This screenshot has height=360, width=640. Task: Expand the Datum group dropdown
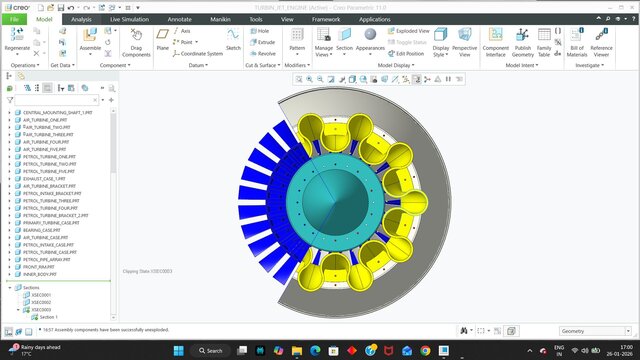(198, 65)
